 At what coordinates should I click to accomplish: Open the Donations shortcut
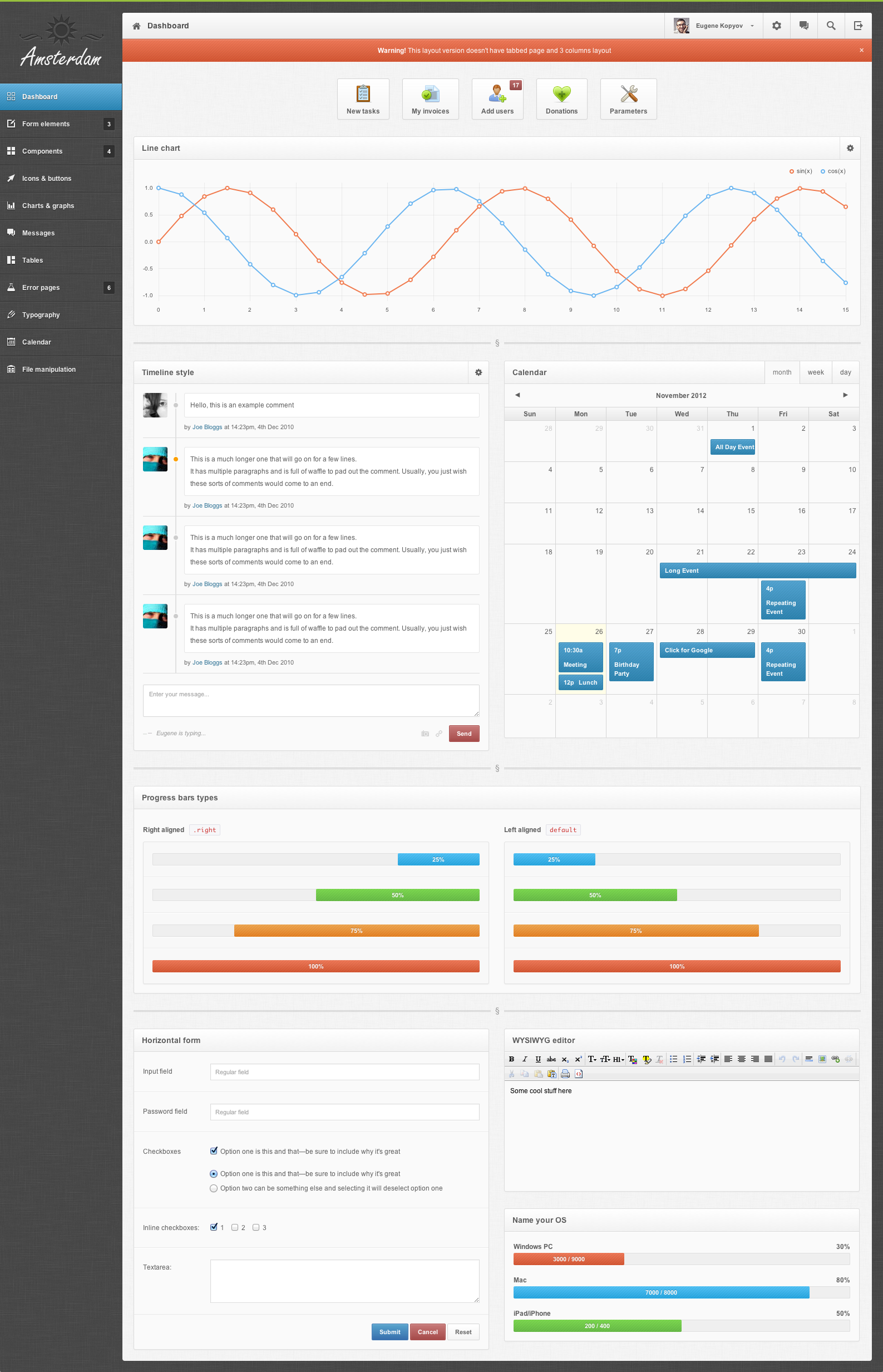coord(562,99)
